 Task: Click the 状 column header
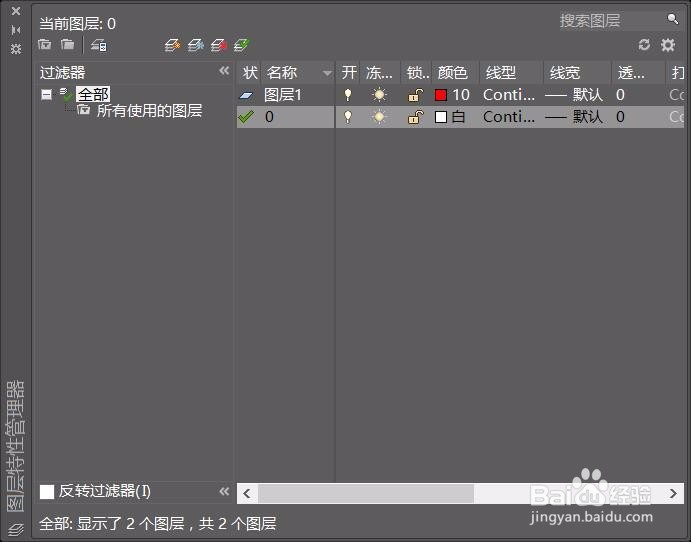[249, 73]
